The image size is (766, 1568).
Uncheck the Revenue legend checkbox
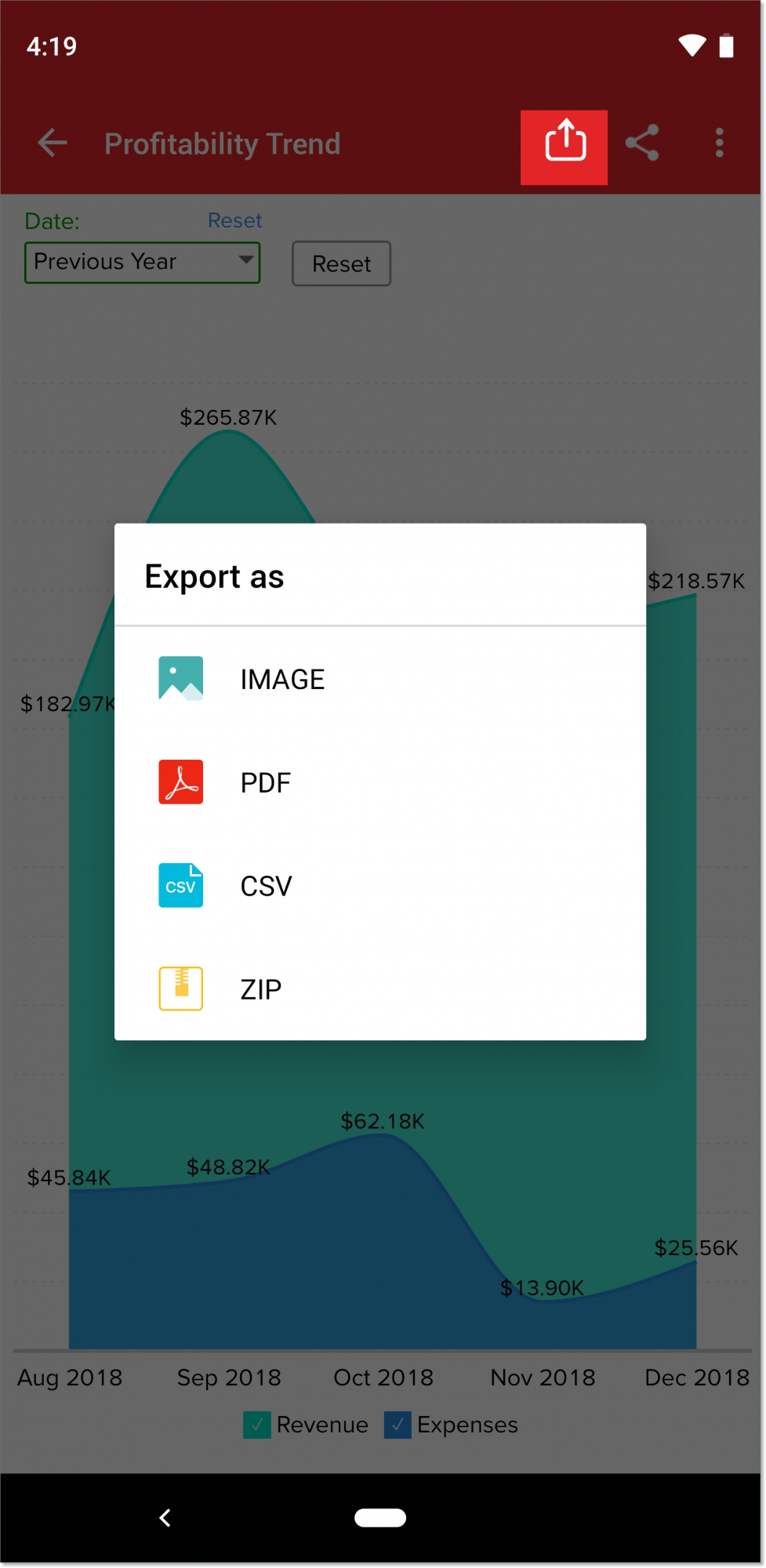(x=257, y=1425)
